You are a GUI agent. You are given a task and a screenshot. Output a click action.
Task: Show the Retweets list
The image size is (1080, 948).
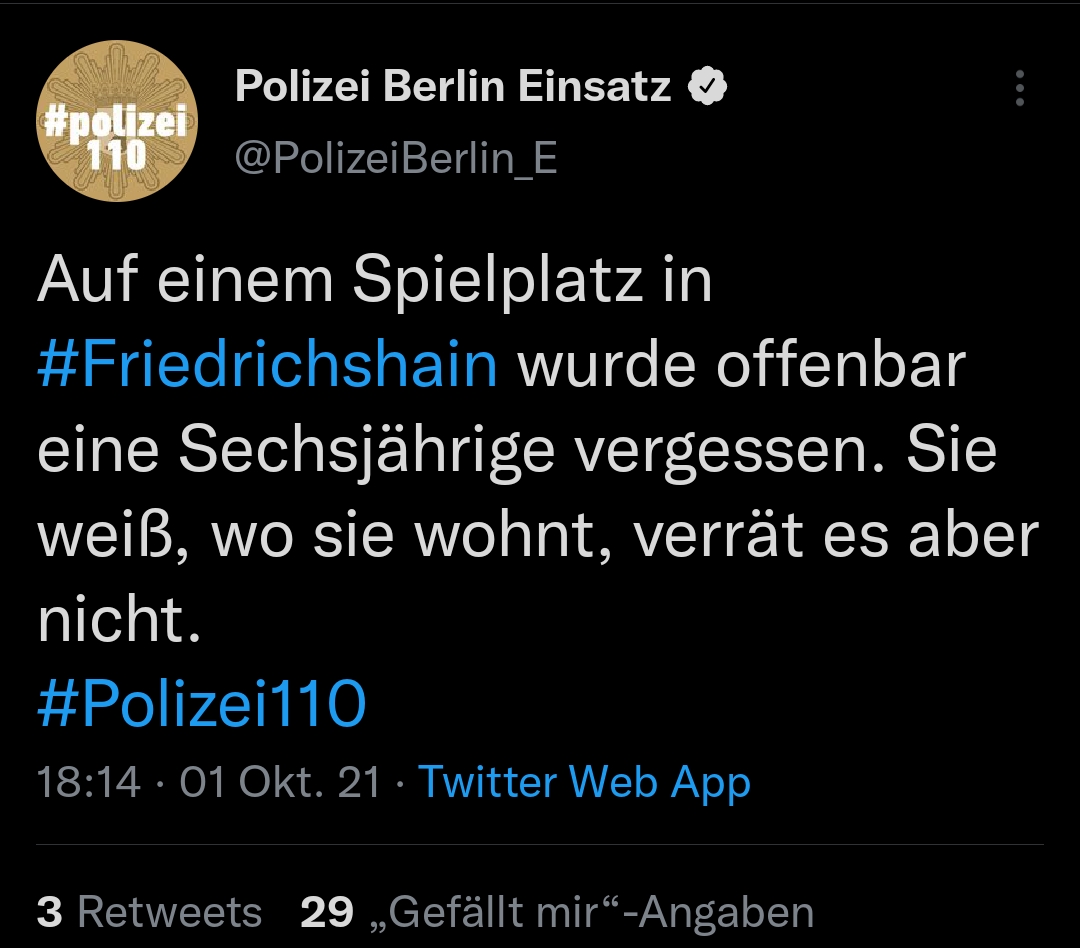pos(169,912)
